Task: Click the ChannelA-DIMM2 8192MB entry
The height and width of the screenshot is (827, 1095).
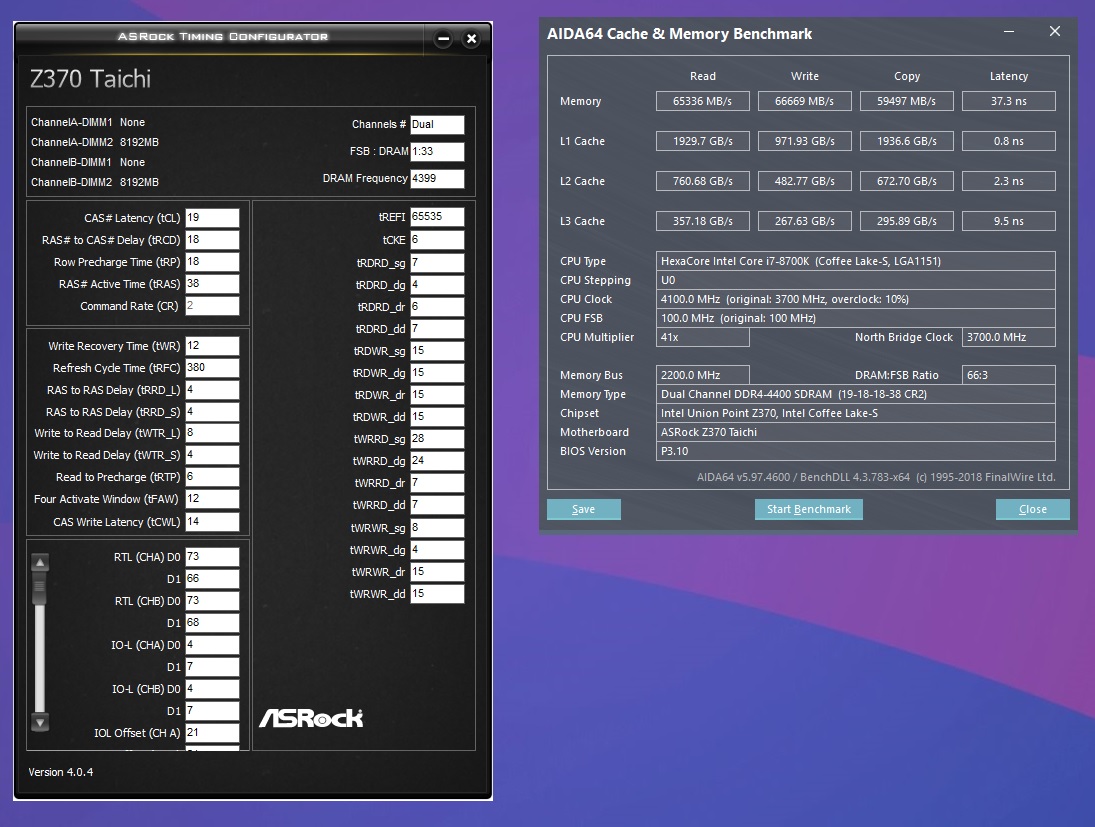Action: pos(95,142)
